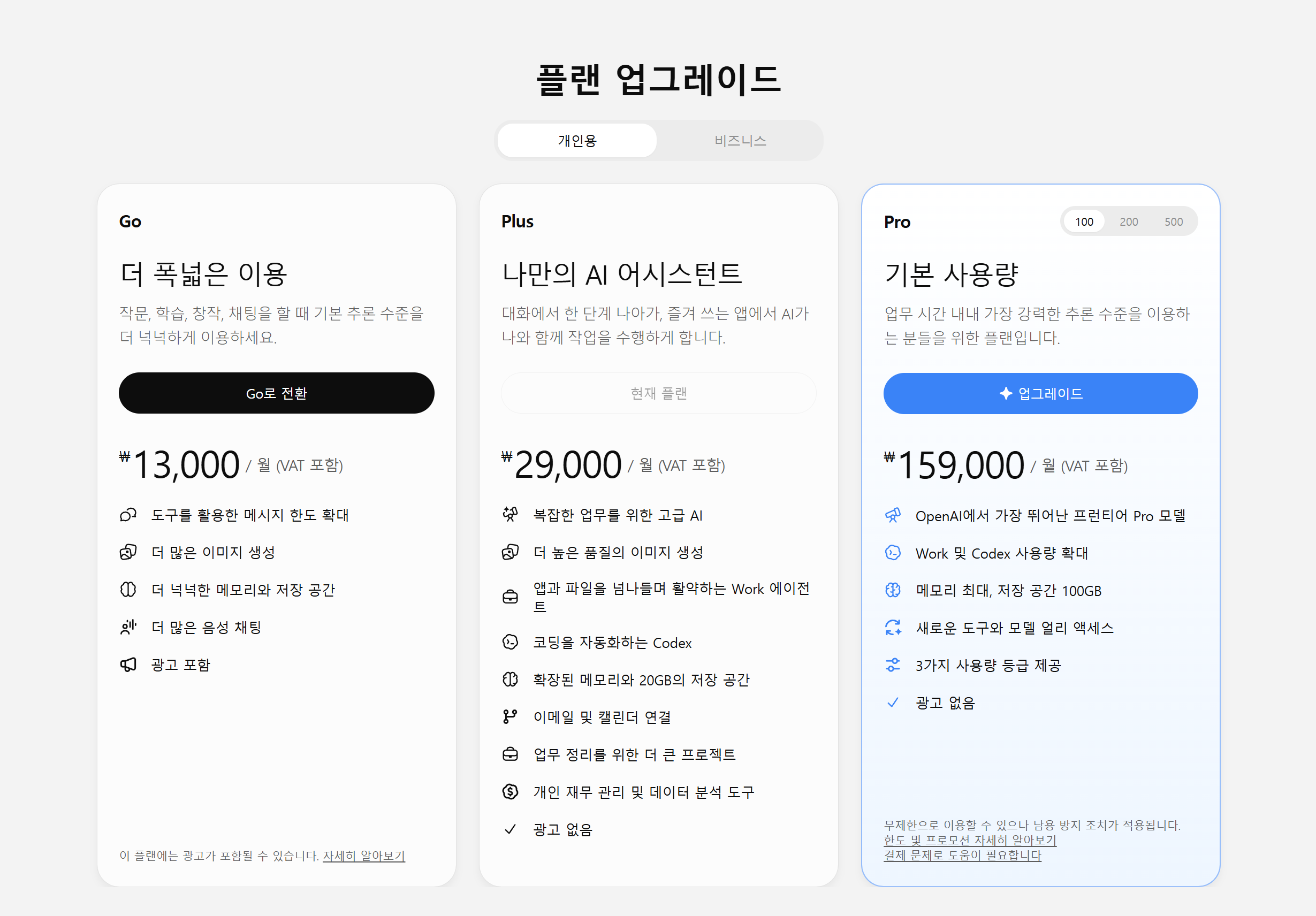Viewport: 1316px width, 916px height.
Task: Select the 100 Pro usage tier
Action: (1084, 222)
